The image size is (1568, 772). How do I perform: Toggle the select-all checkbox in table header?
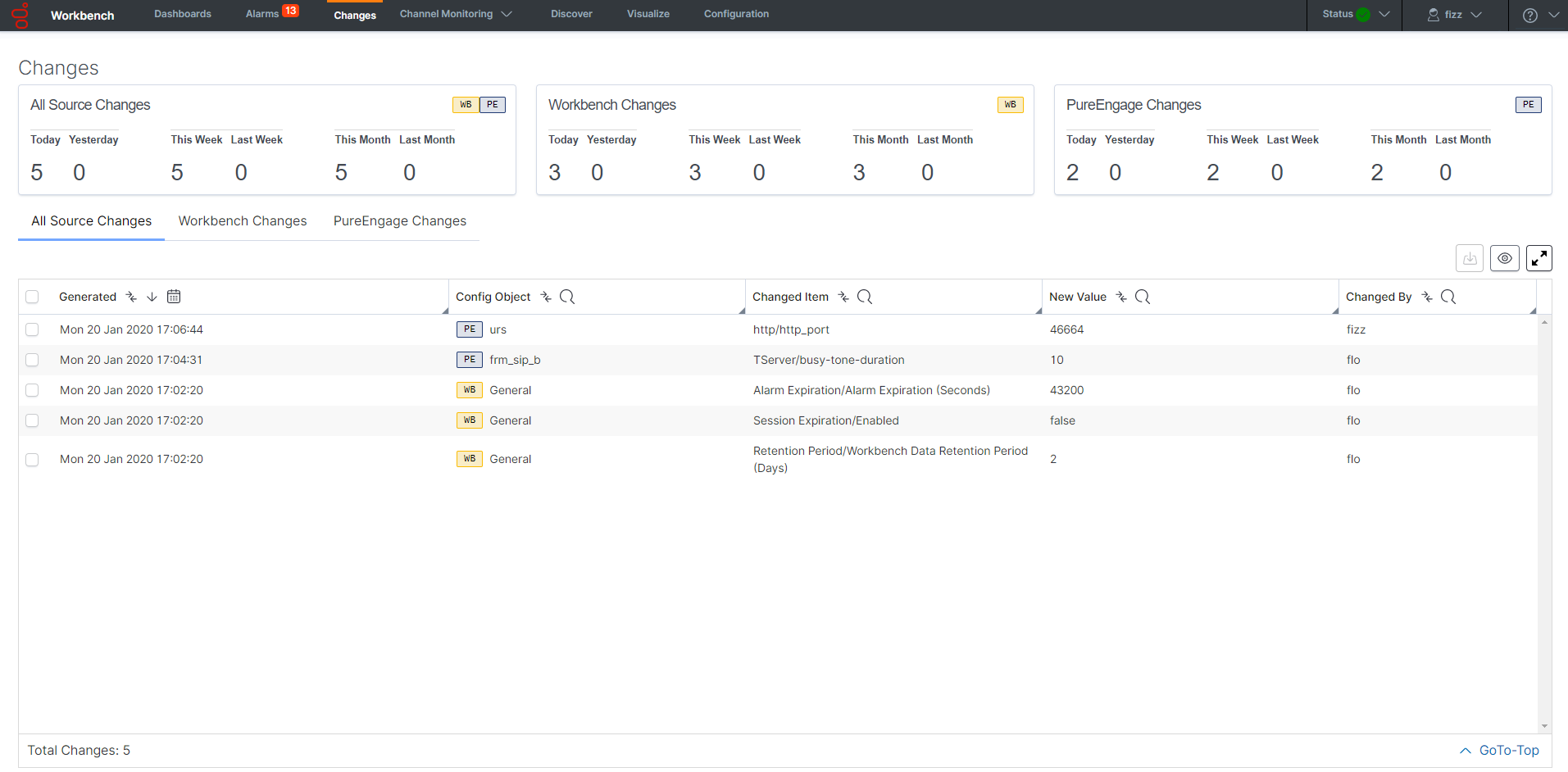32,297
